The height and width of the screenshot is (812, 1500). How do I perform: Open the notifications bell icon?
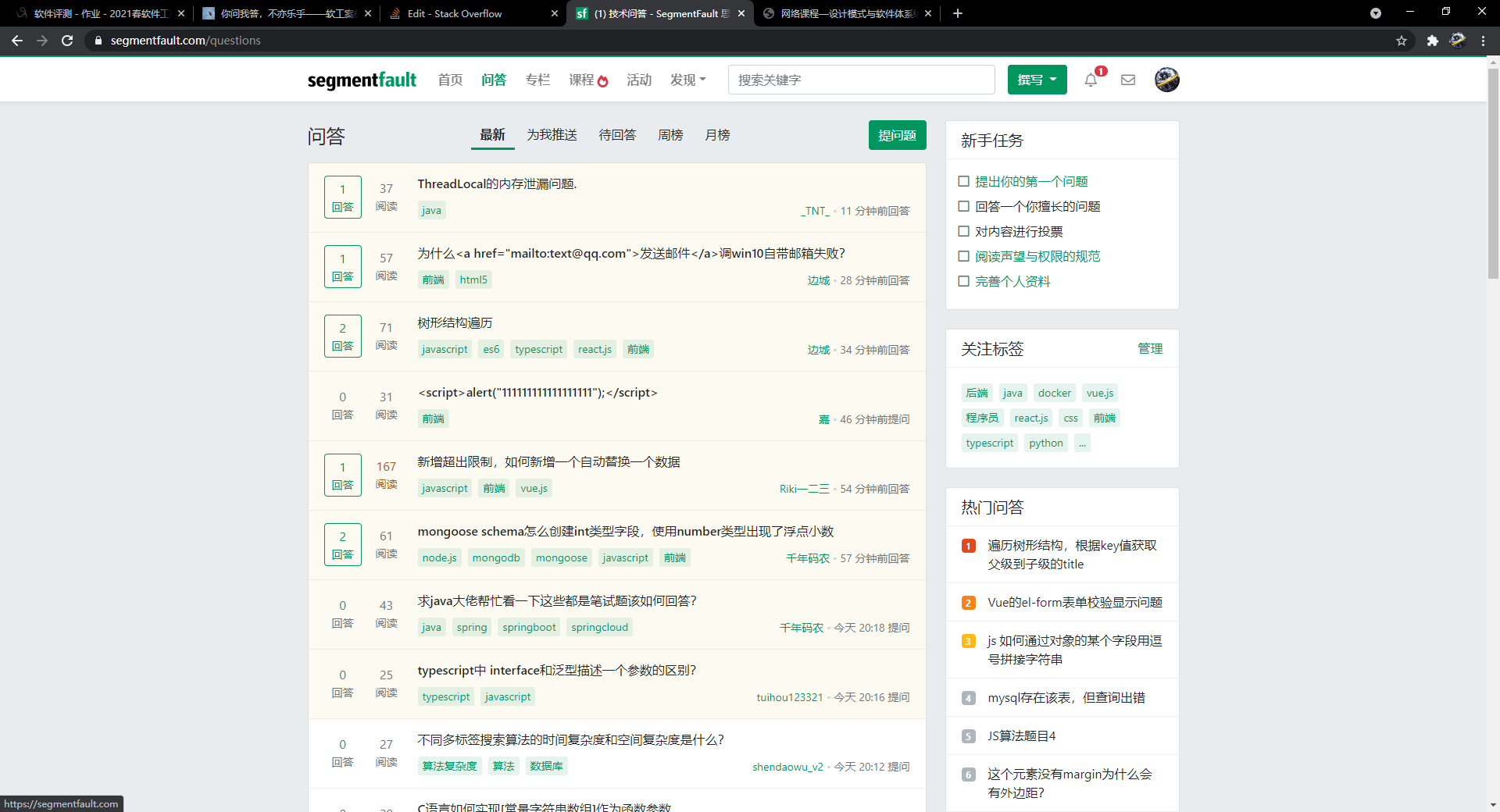point(1091,80)
